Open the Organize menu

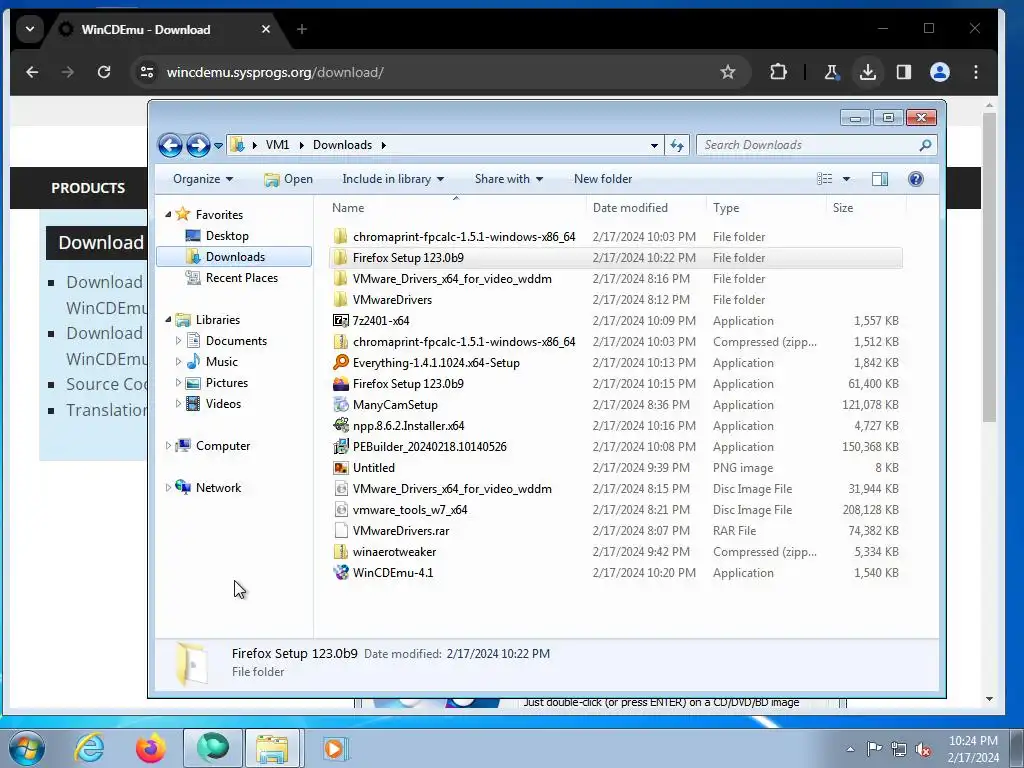point(203,179)
